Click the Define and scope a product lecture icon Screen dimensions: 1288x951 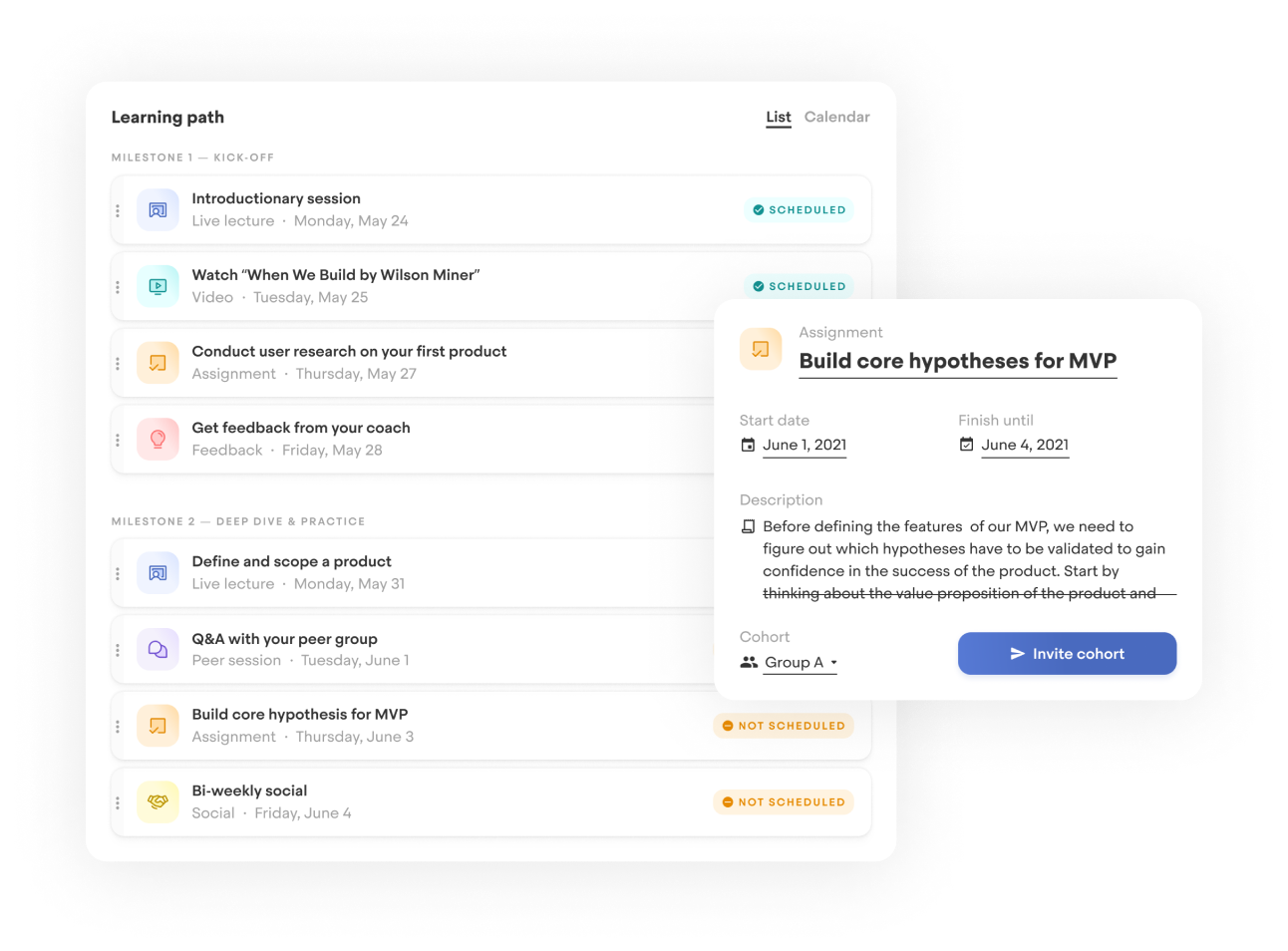[158, 573]
